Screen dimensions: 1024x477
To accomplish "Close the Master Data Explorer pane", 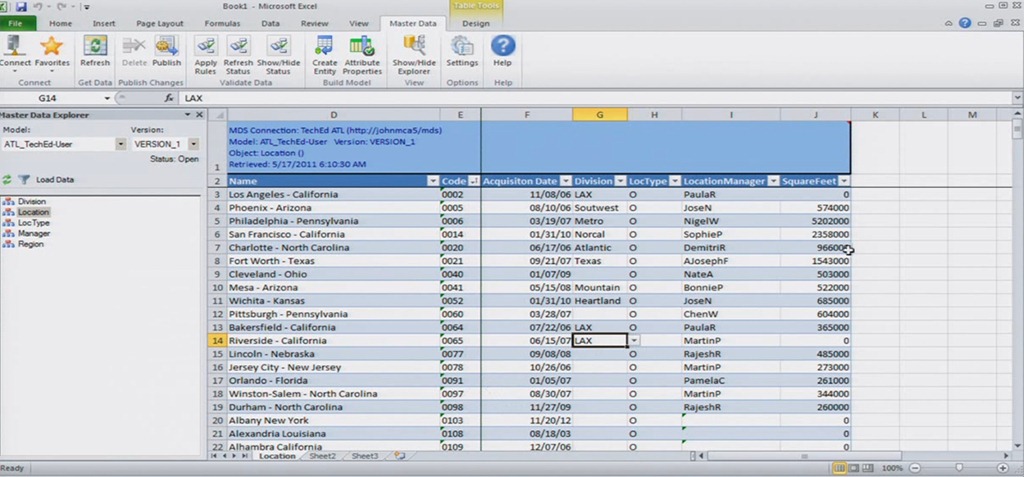I will click(x=199, y=115).
